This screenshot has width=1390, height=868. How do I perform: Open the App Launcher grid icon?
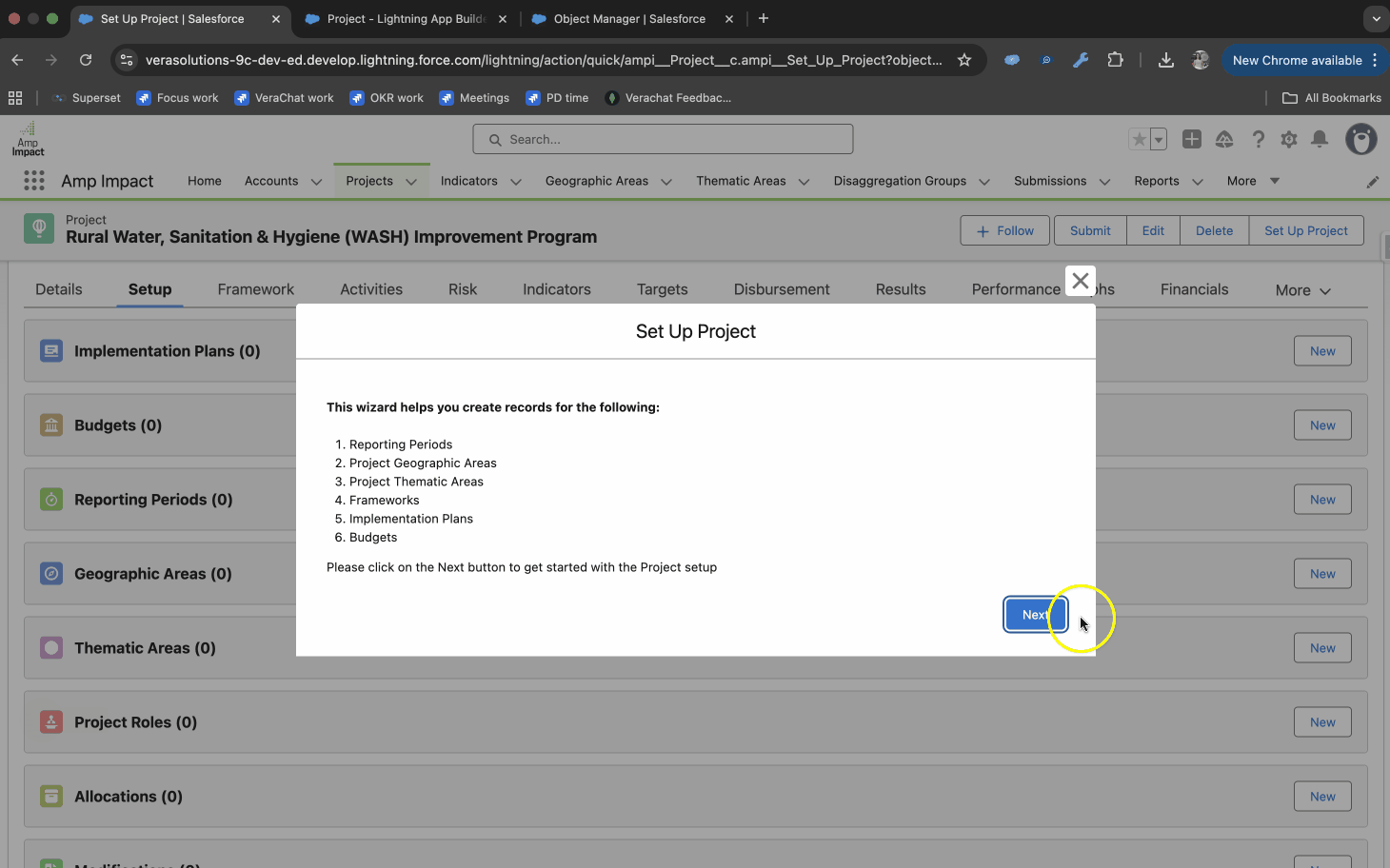[x=34, y=181]
